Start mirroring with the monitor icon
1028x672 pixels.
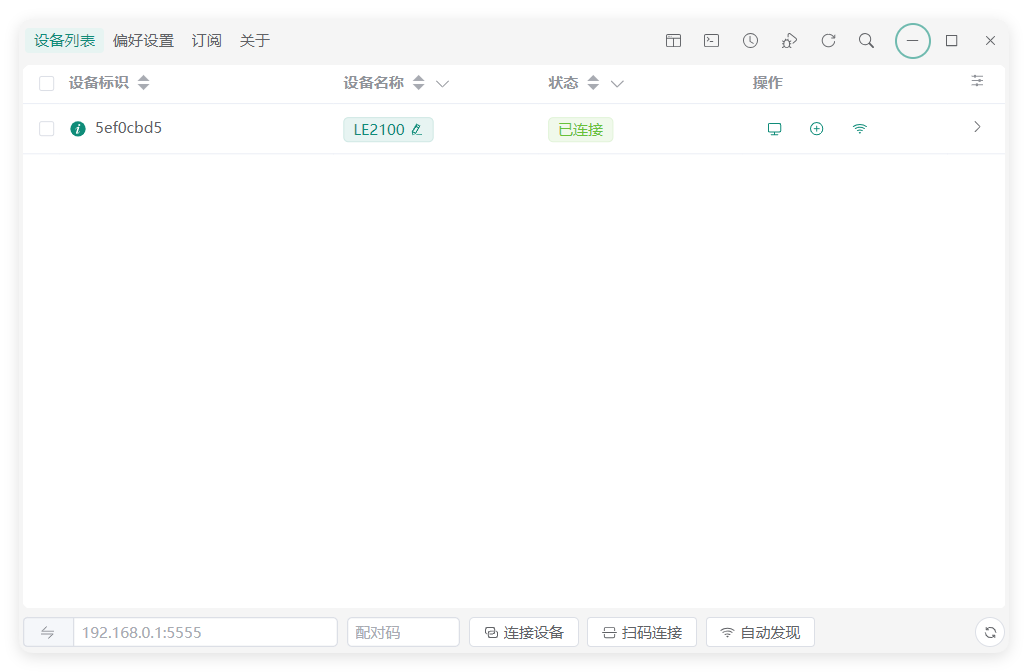point(774,128)
